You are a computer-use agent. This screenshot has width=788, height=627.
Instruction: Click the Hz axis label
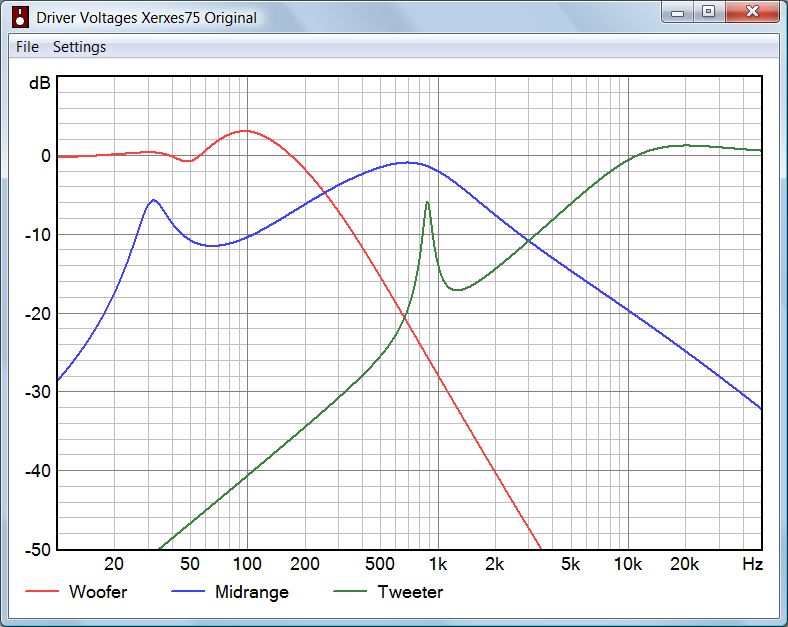(752, 564)
